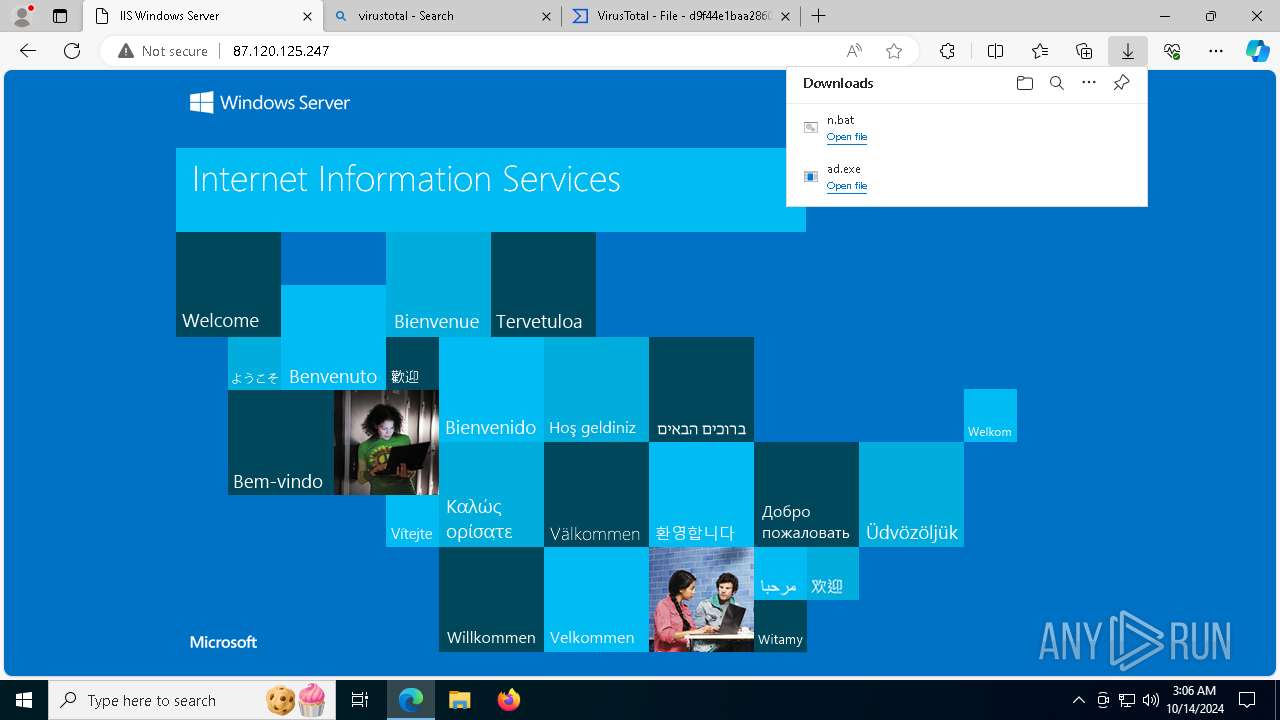Open the Extensions puzzle icon
The width and height of the screenshot is (1280, 720).
947,51
